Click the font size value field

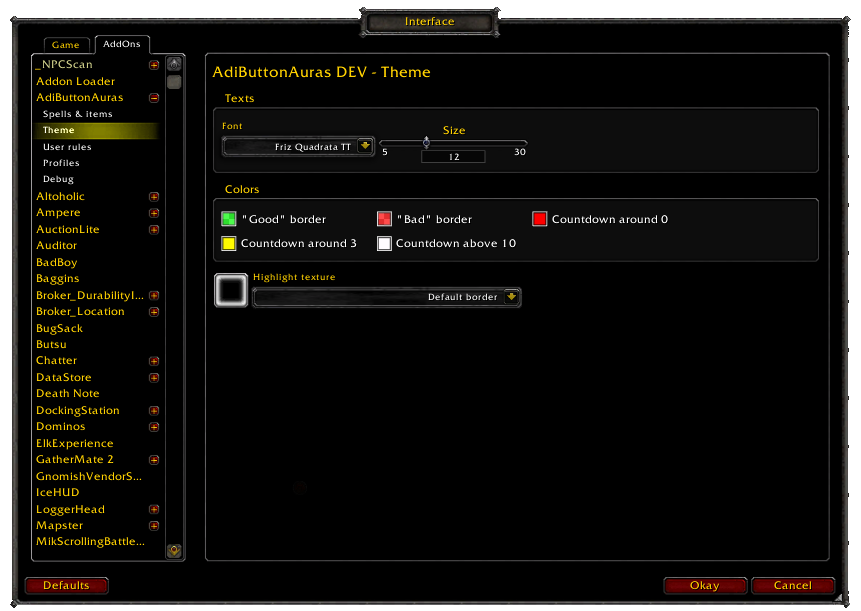(x=453, y=157)
